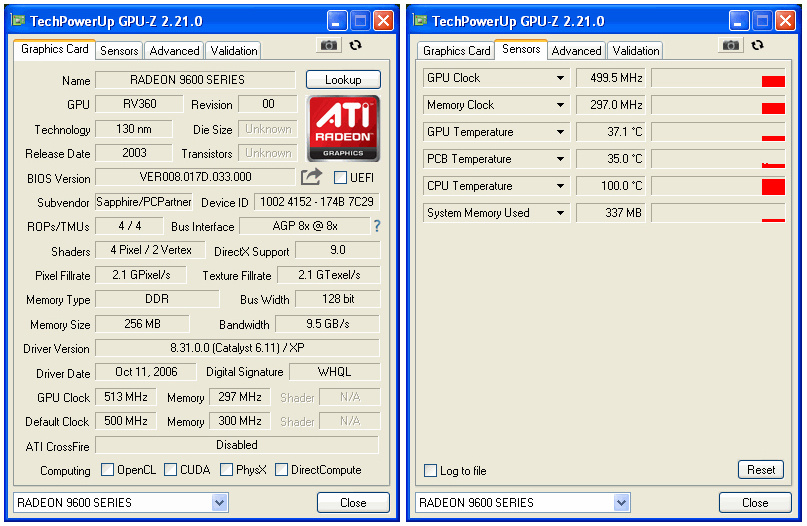This screenshot has height=526, width=807.
Task: Click the ATI Radeon Graphics logo
Action: (343, 129)
